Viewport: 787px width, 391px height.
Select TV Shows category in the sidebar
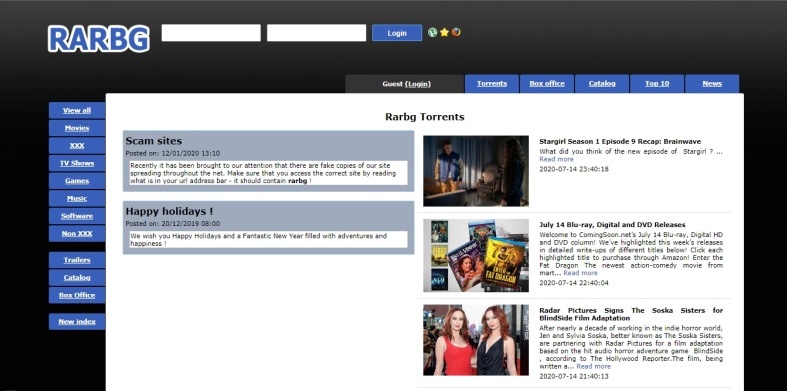point(77,163)
